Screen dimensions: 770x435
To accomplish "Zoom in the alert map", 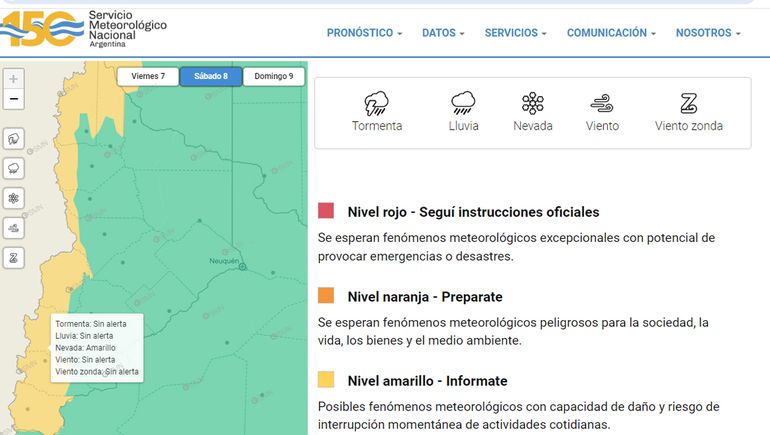I will [14, 79].
